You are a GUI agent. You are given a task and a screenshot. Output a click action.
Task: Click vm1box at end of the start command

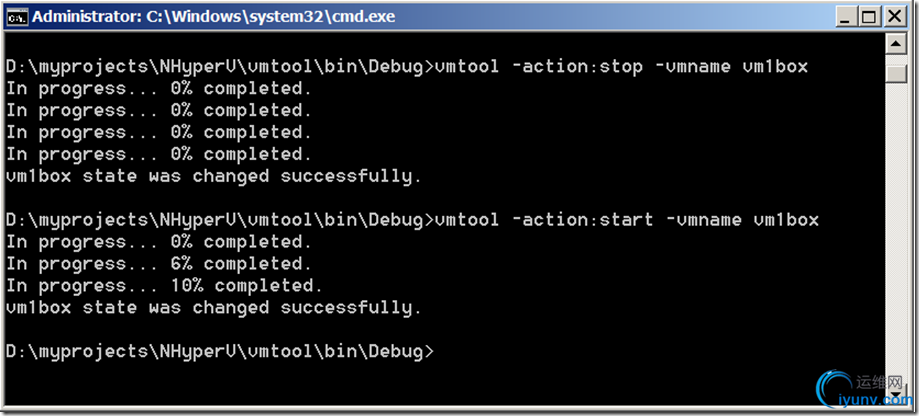[786, 220]
